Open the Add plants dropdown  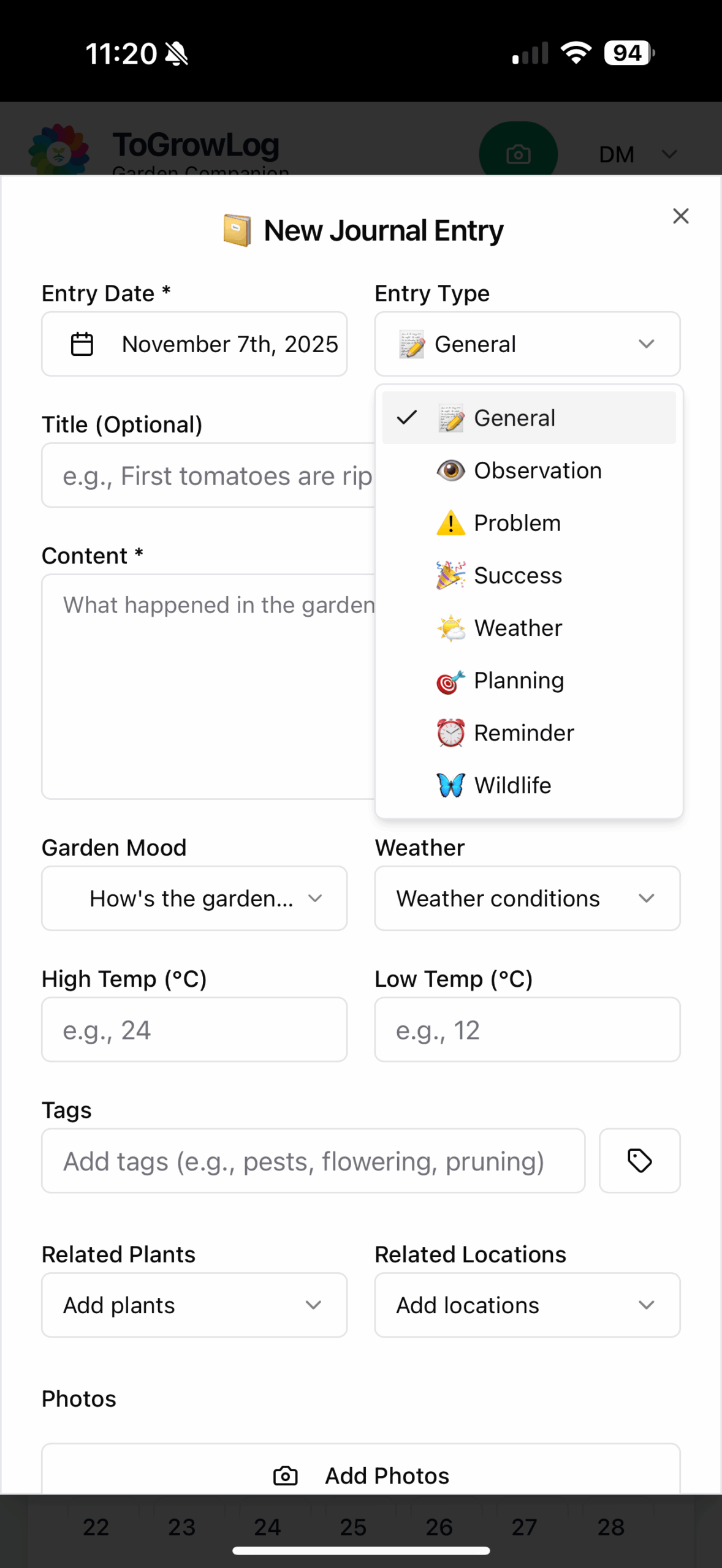coord(194,1305)
